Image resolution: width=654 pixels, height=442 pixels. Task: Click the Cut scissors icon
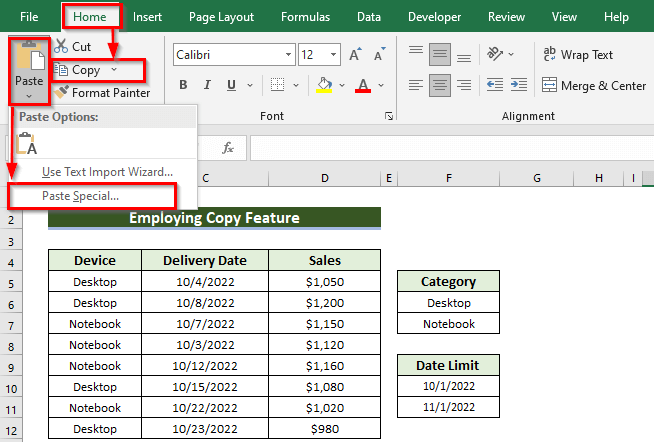[60, 47]
